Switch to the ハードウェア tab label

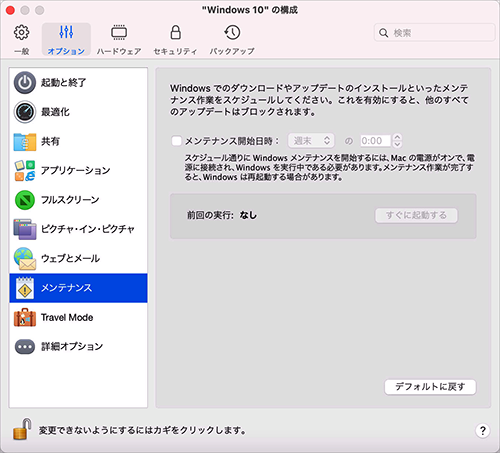tap(119, 51)
